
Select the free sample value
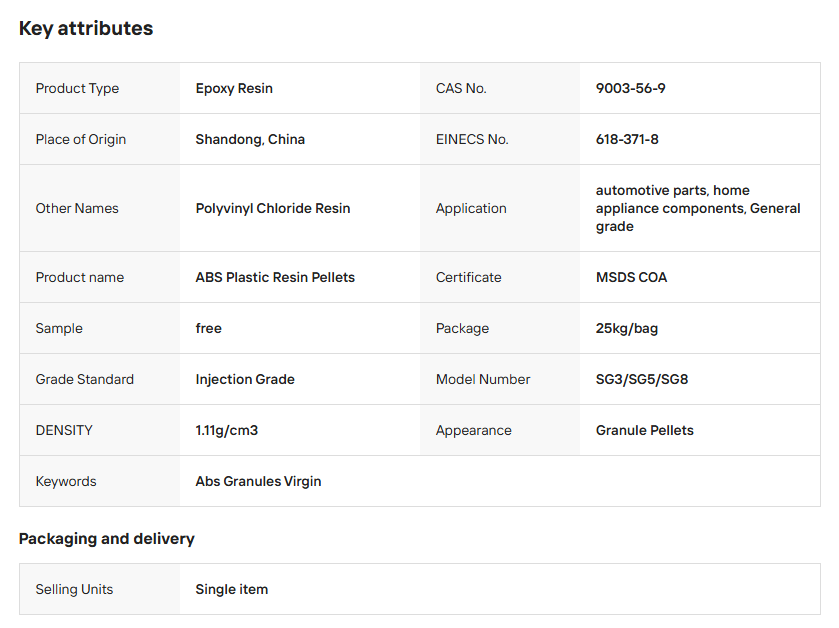click(208, 328)
